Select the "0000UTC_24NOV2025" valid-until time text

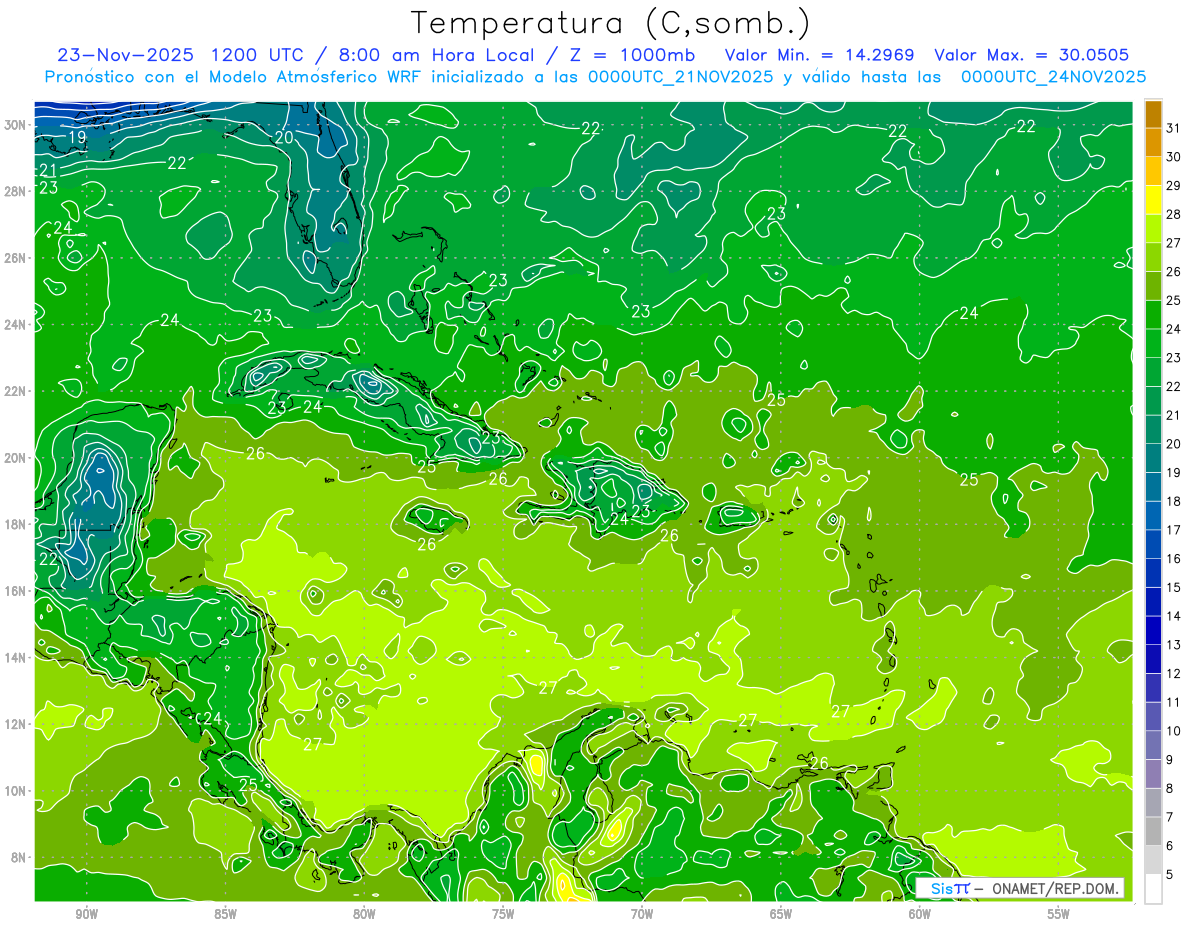pyautogui.click(x=1054, y=77)
